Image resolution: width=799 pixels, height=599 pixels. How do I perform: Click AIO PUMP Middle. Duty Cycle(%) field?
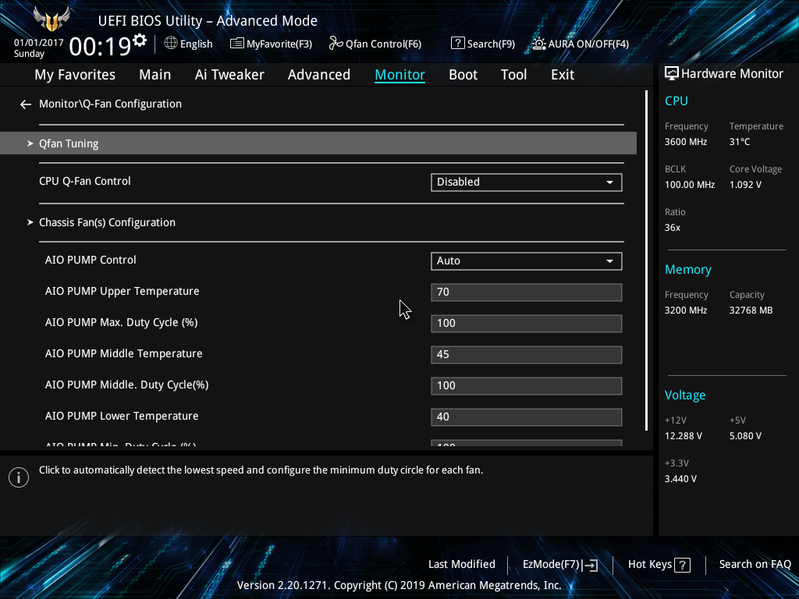coord(526,386)
